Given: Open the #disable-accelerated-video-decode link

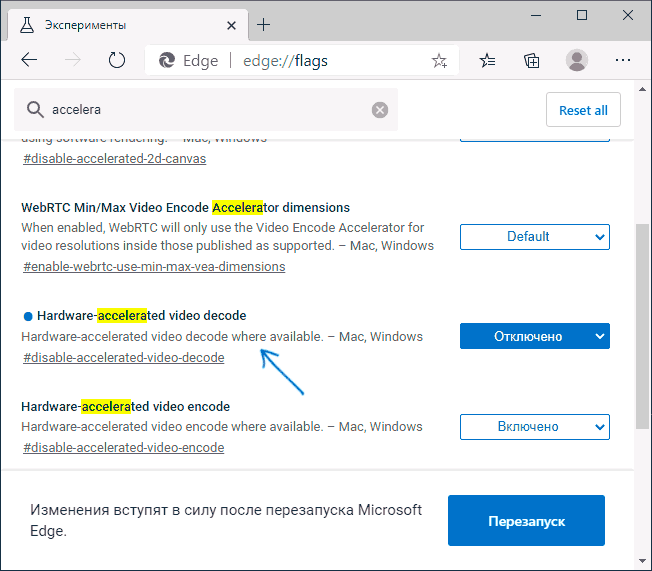Looking at the screenshot, I should pyautogui.click(x=124, y=358).
